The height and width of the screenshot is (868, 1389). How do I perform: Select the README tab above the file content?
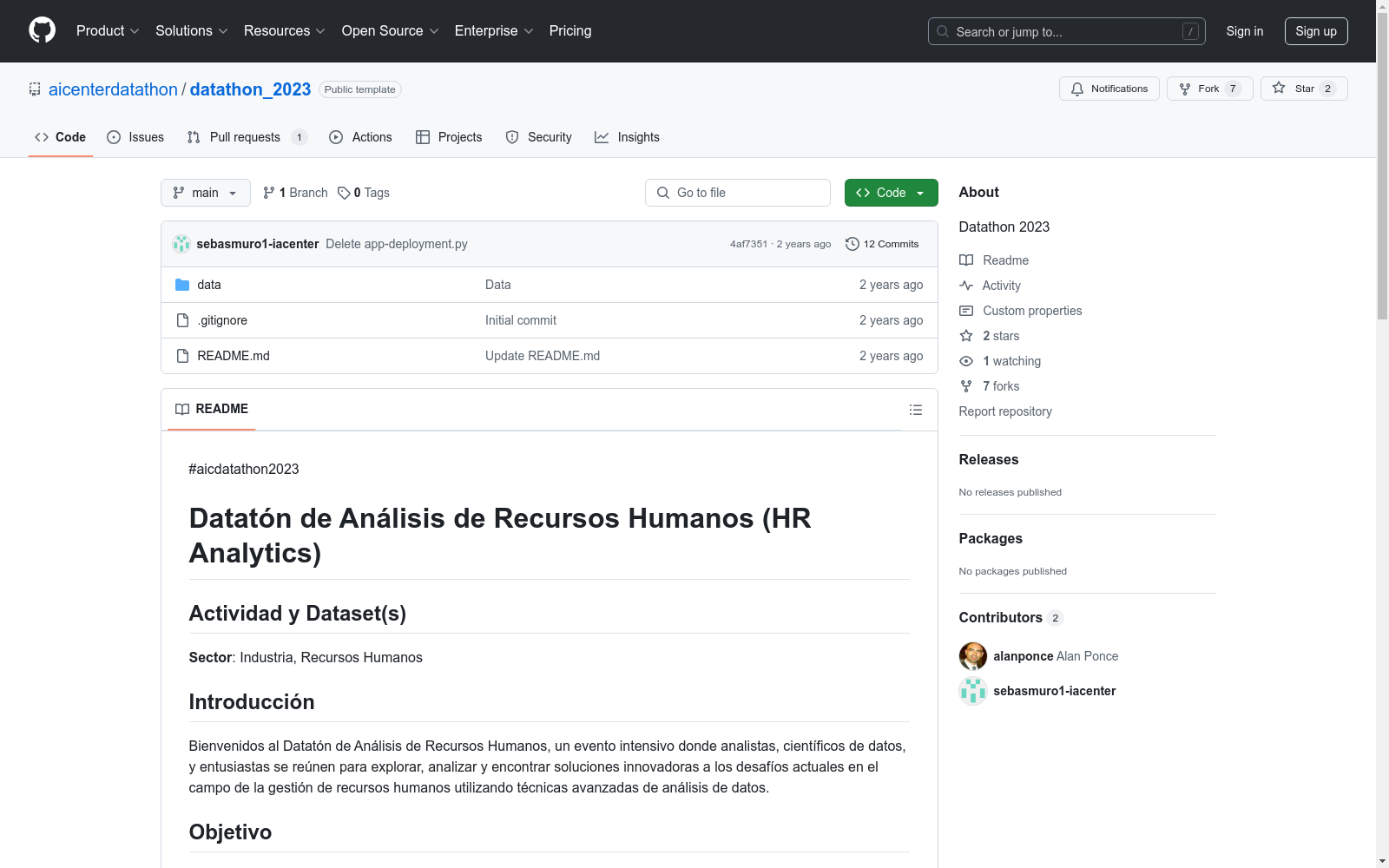coord(212,409)
